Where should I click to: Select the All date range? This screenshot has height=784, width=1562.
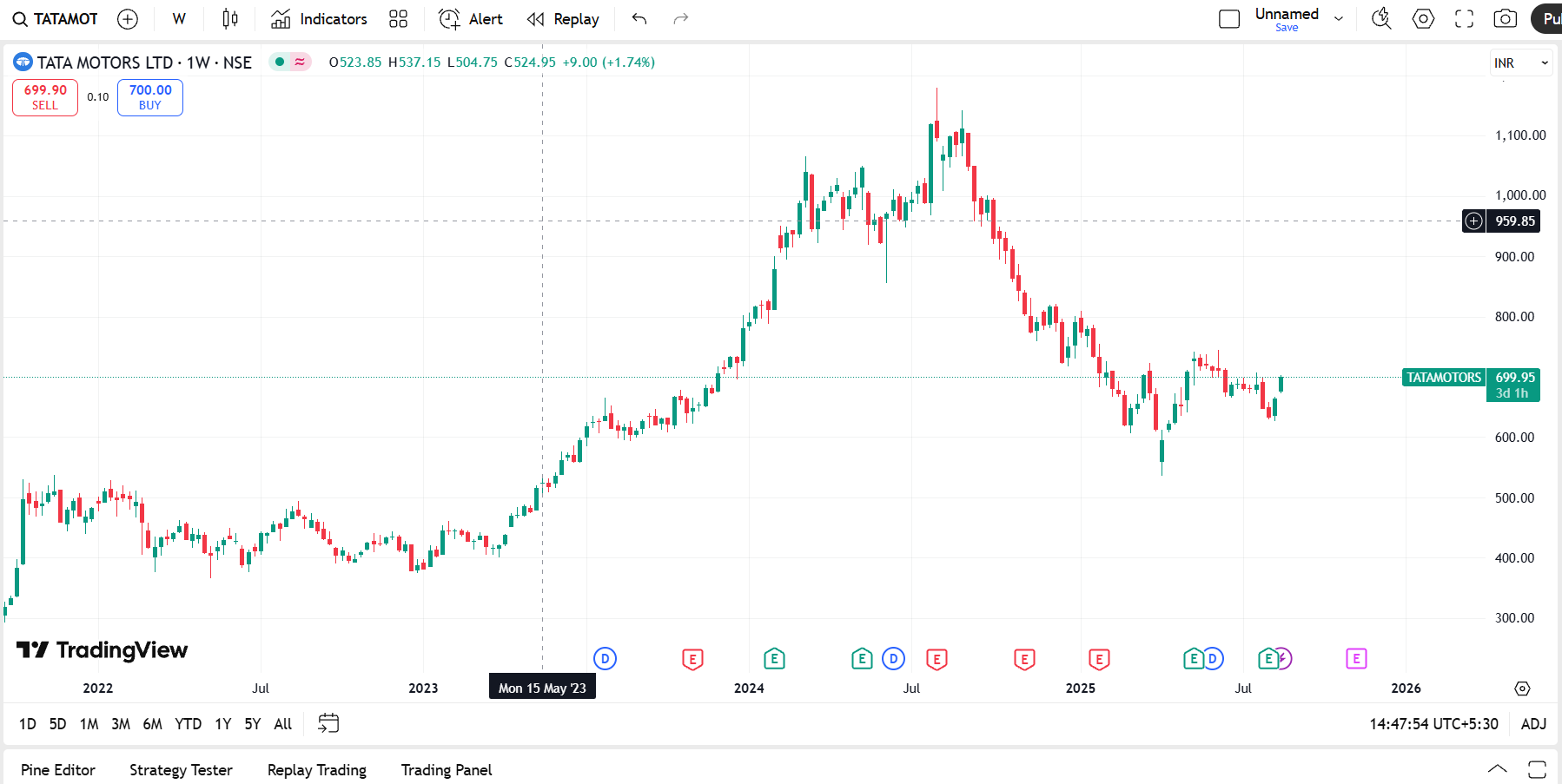pyautogui.click(x=283, y=724)
